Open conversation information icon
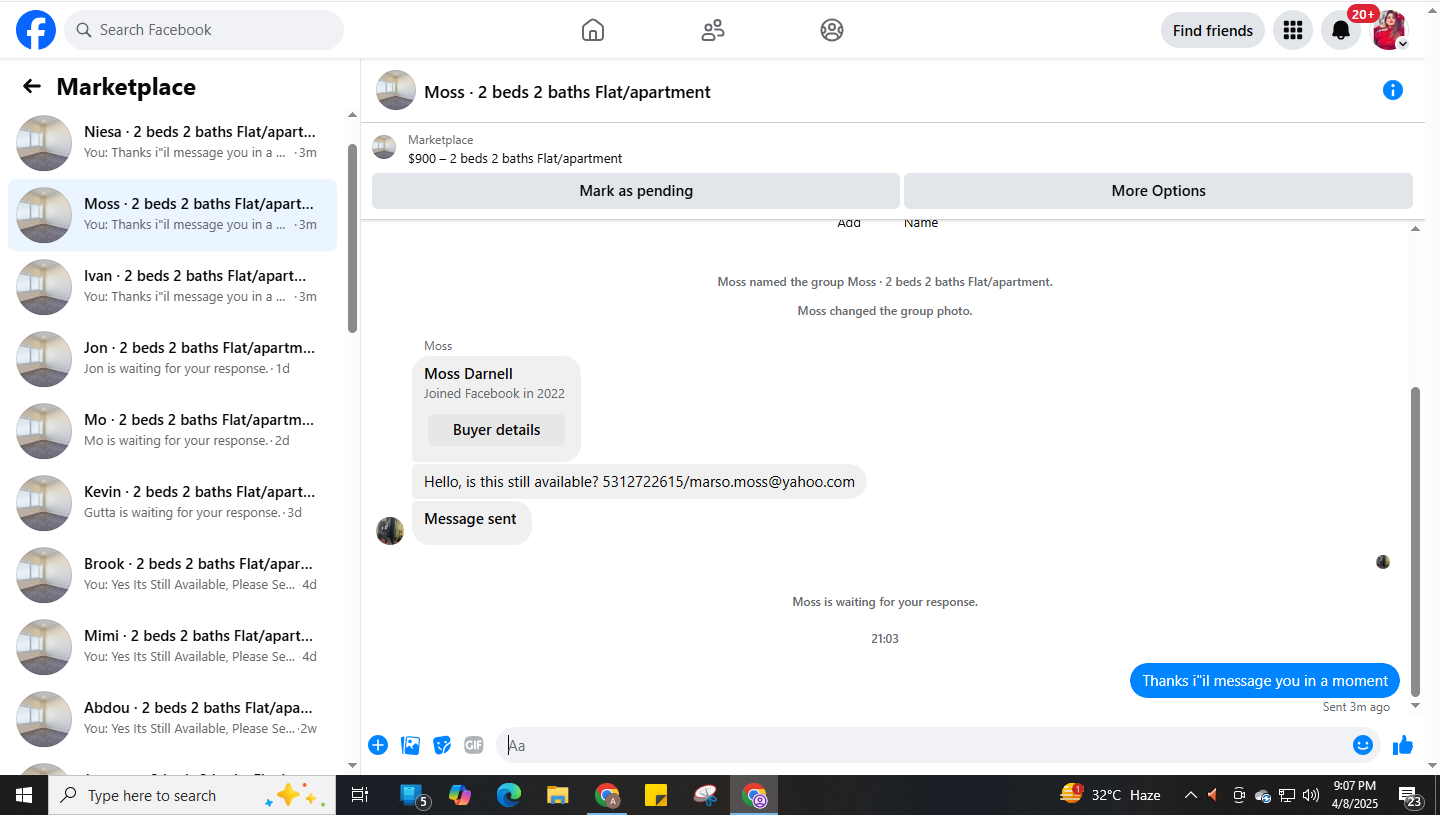This screenshot has width=1440, height=815. click(x=1392, y=90)
